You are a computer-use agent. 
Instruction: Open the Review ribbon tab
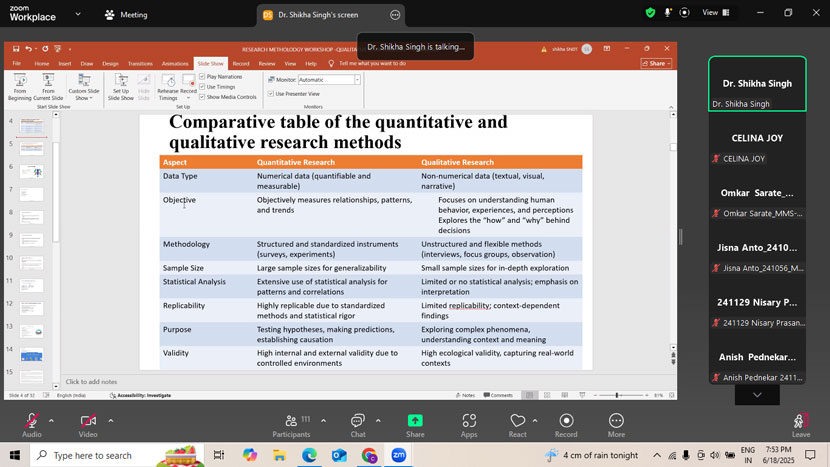click(x=267, y=63)
